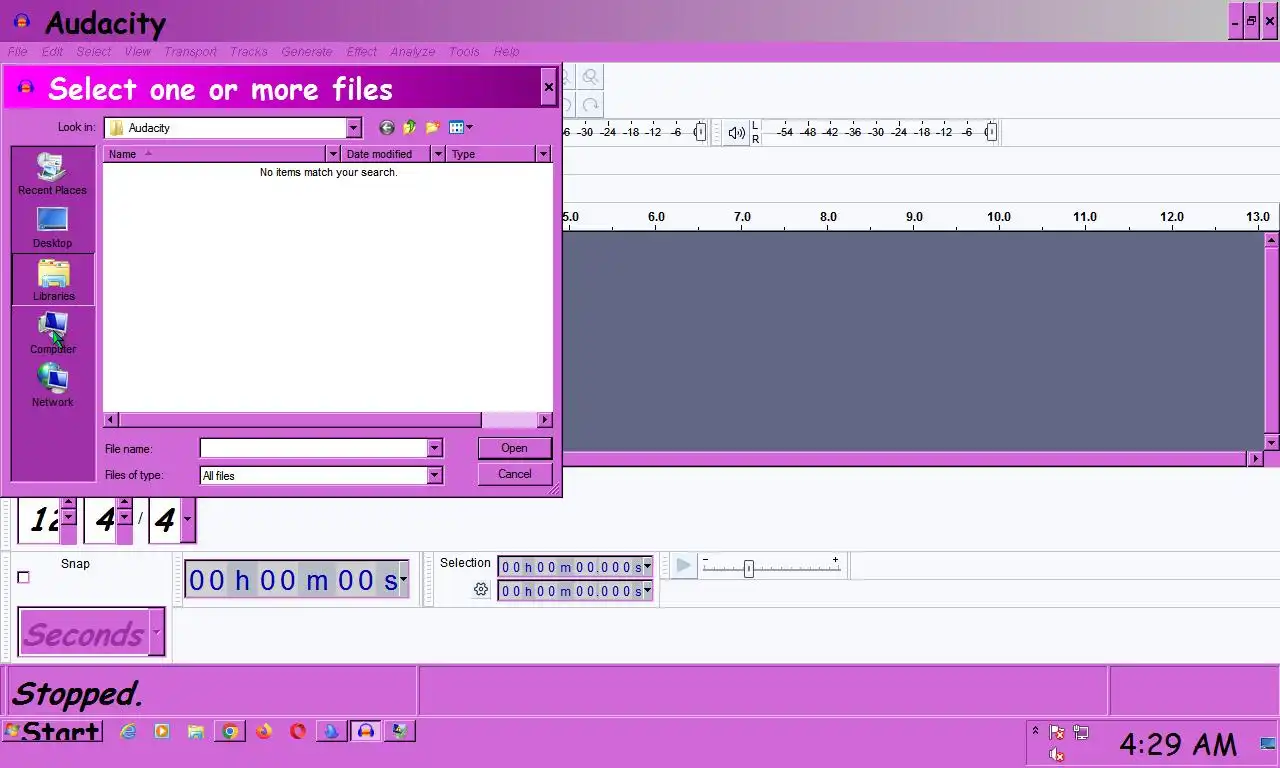The width and height of the screenshot is (1280, 768).
Task: Click the Redo arrow in Audacity toolbar
Action: (591, 104)
